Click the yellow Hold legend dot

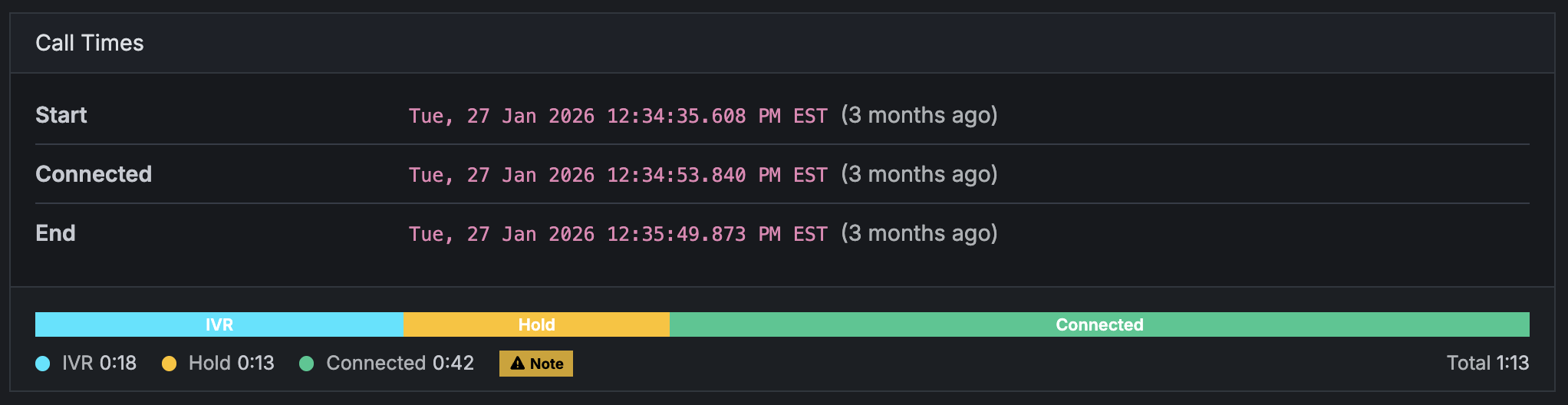coord(170,364)
